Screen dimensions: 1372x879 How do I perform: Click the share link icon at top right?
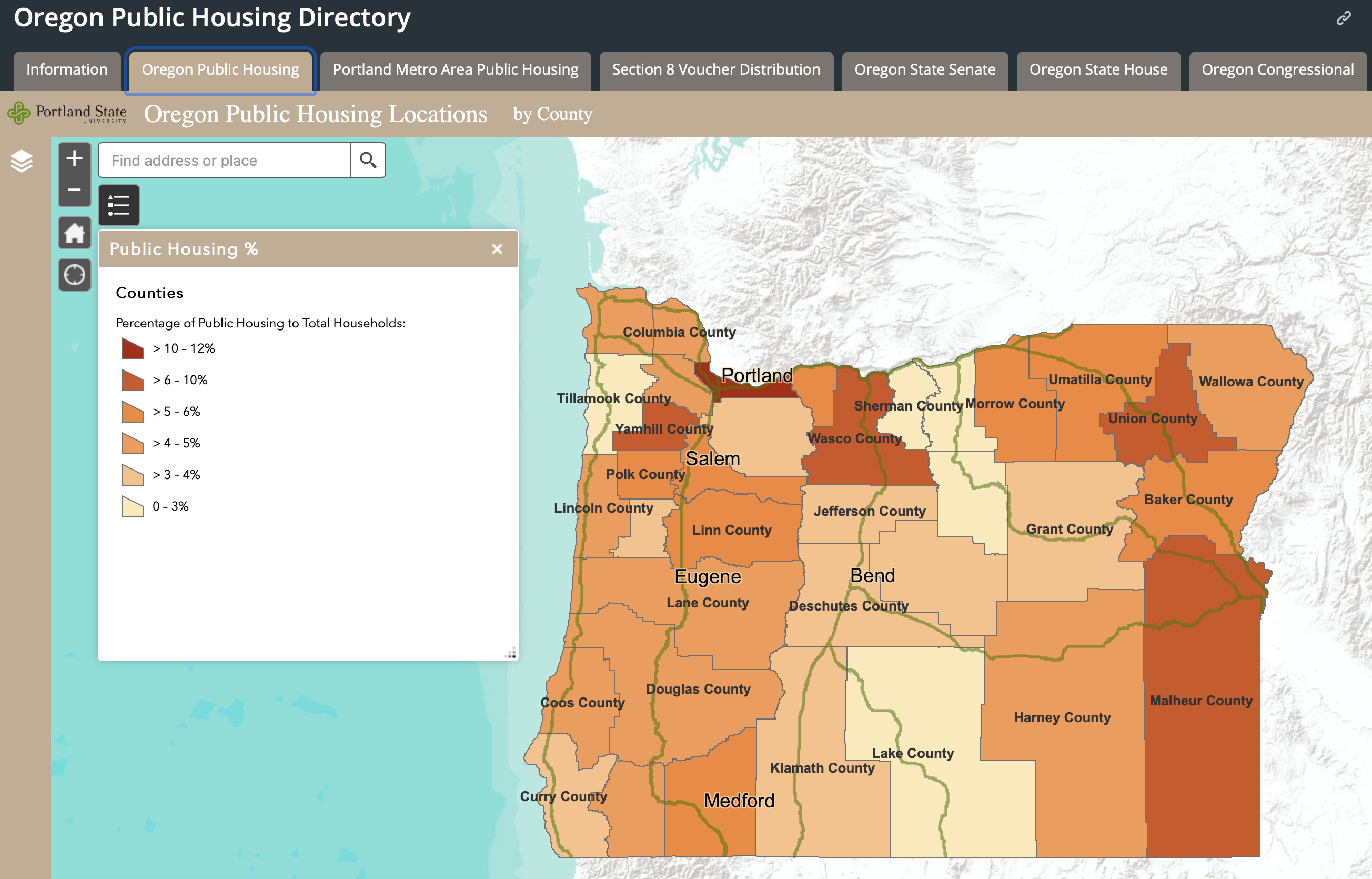click(1344, 18)
